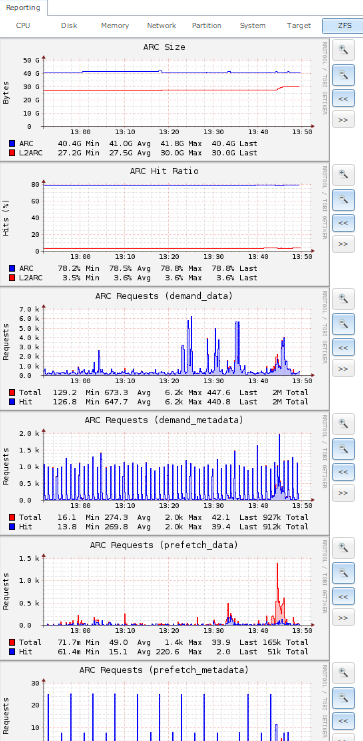Zoom in on the demand_metadata requests graph
363x741 pixels.
(343, 424)
